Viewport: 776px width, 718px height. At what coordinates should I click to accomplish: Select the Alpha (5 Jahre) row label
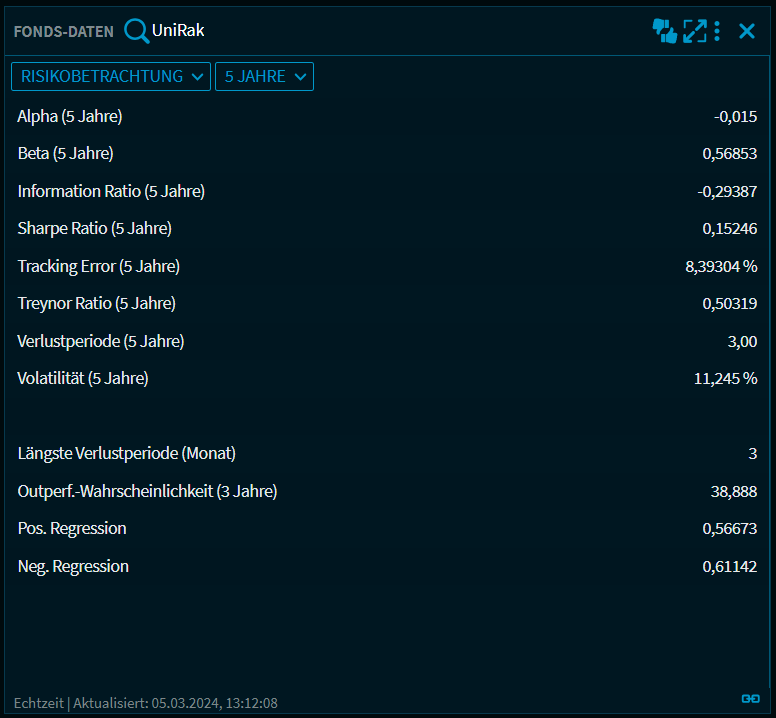[x=70, y=117]
